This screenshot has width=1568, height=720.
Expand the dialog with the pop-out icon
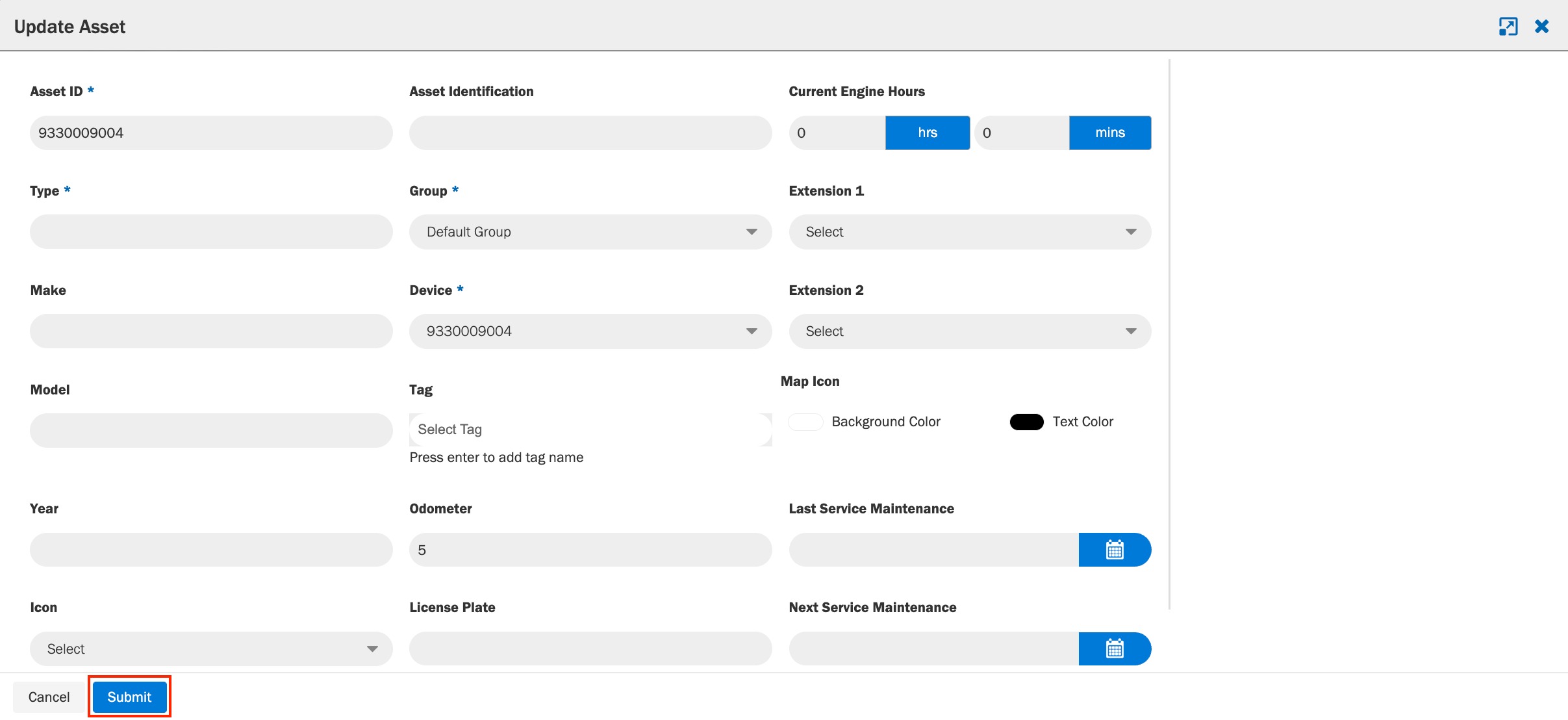tap(1508, 27)
